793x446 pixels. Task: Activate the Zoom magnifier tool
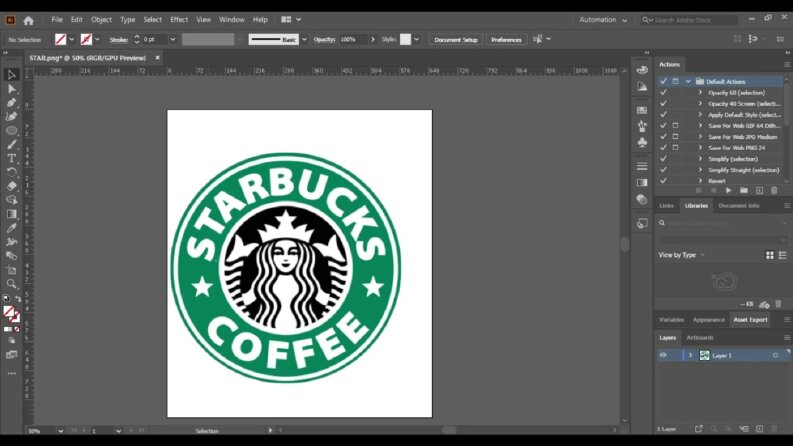point(11,284)
